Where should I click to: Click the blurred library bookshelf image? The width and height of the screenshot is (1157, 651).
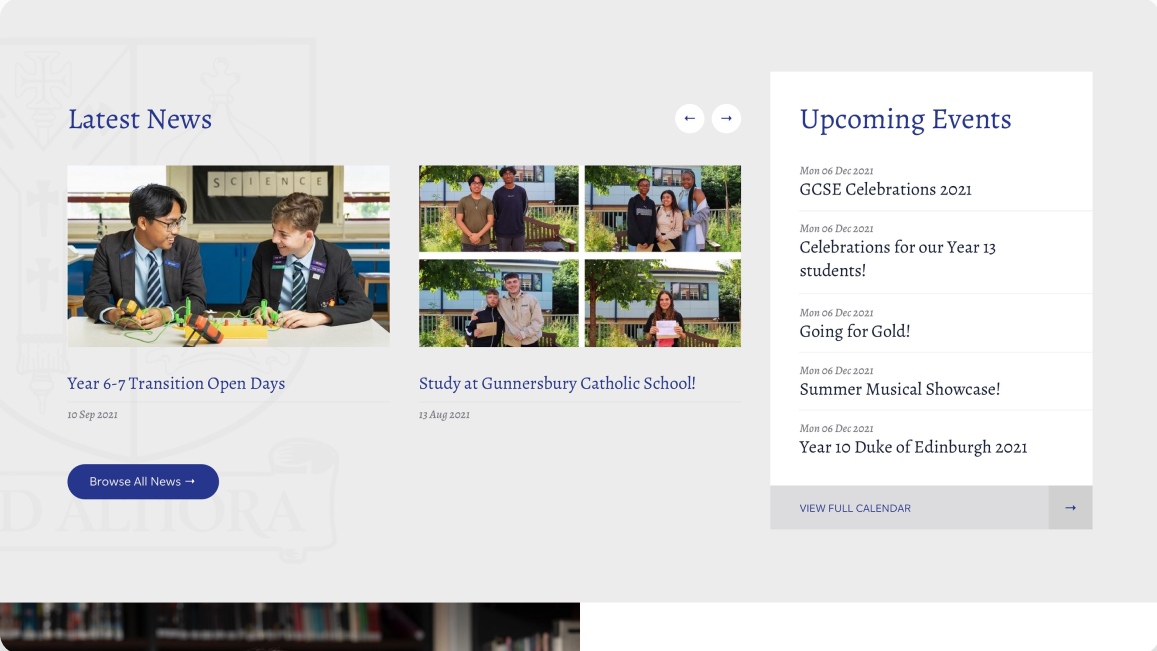point(289,626)
